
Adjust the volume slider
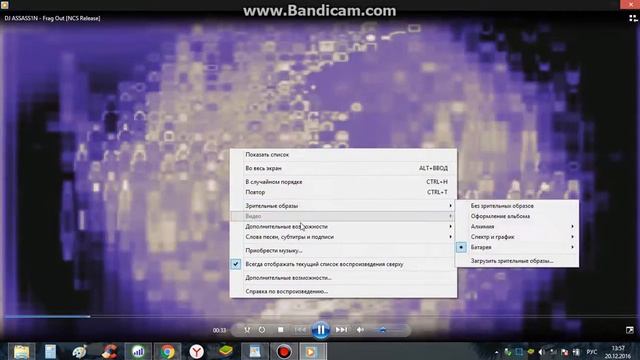pyautogui.click(x=391, y=330)
